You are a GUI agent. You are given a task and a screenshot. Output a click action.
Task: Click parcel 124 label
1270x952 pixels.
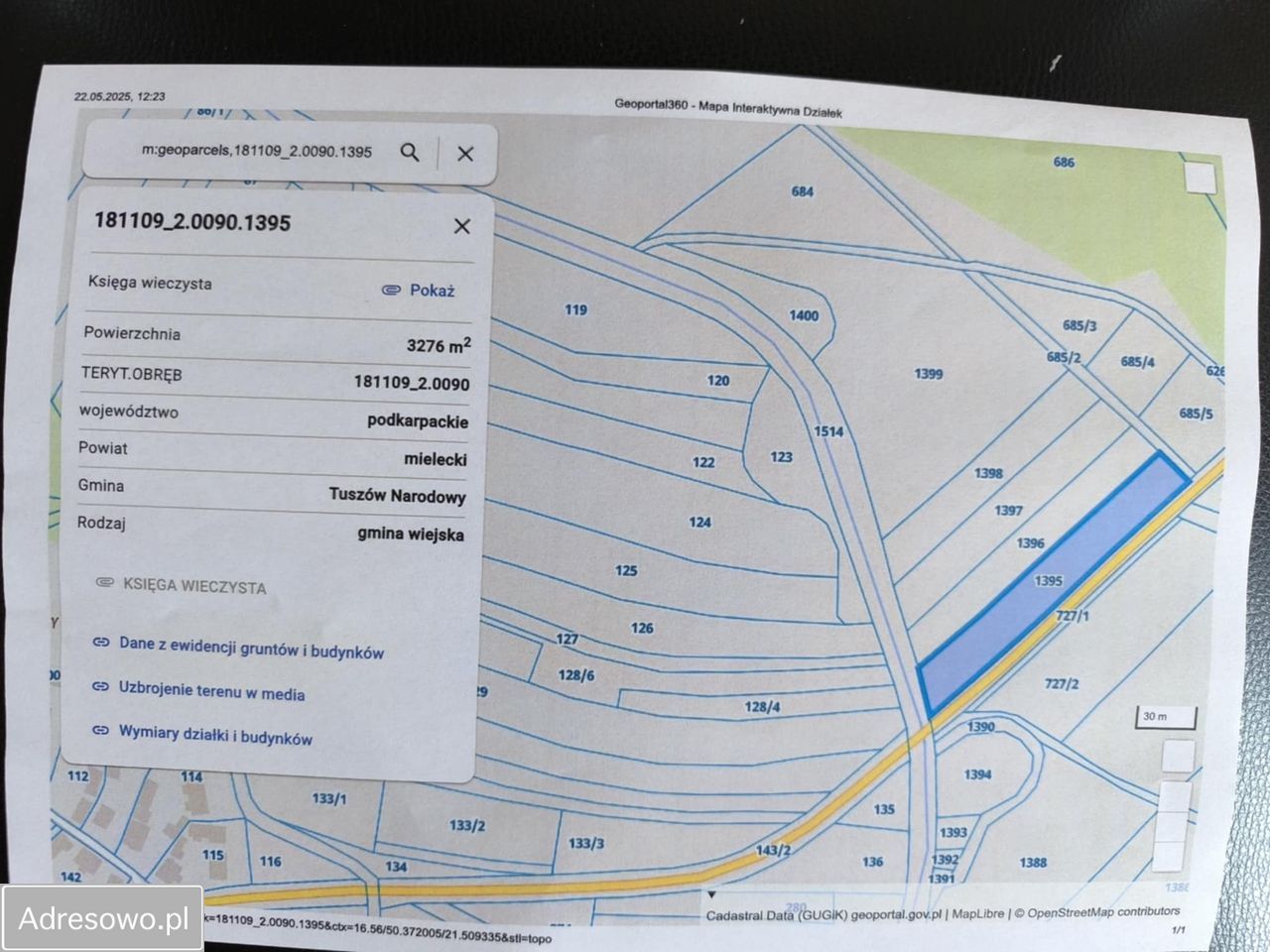[700, 522]
